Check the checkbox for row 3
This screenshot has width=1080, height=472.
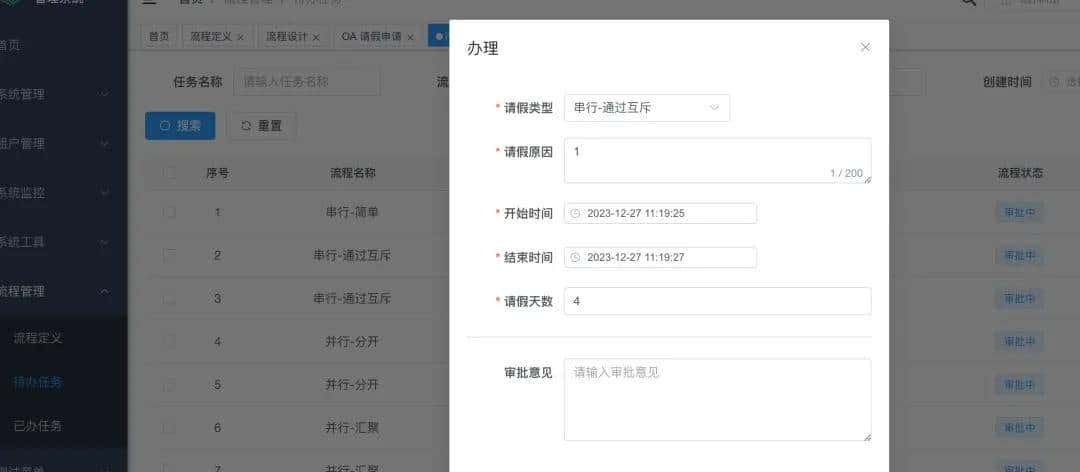(169, 298)
